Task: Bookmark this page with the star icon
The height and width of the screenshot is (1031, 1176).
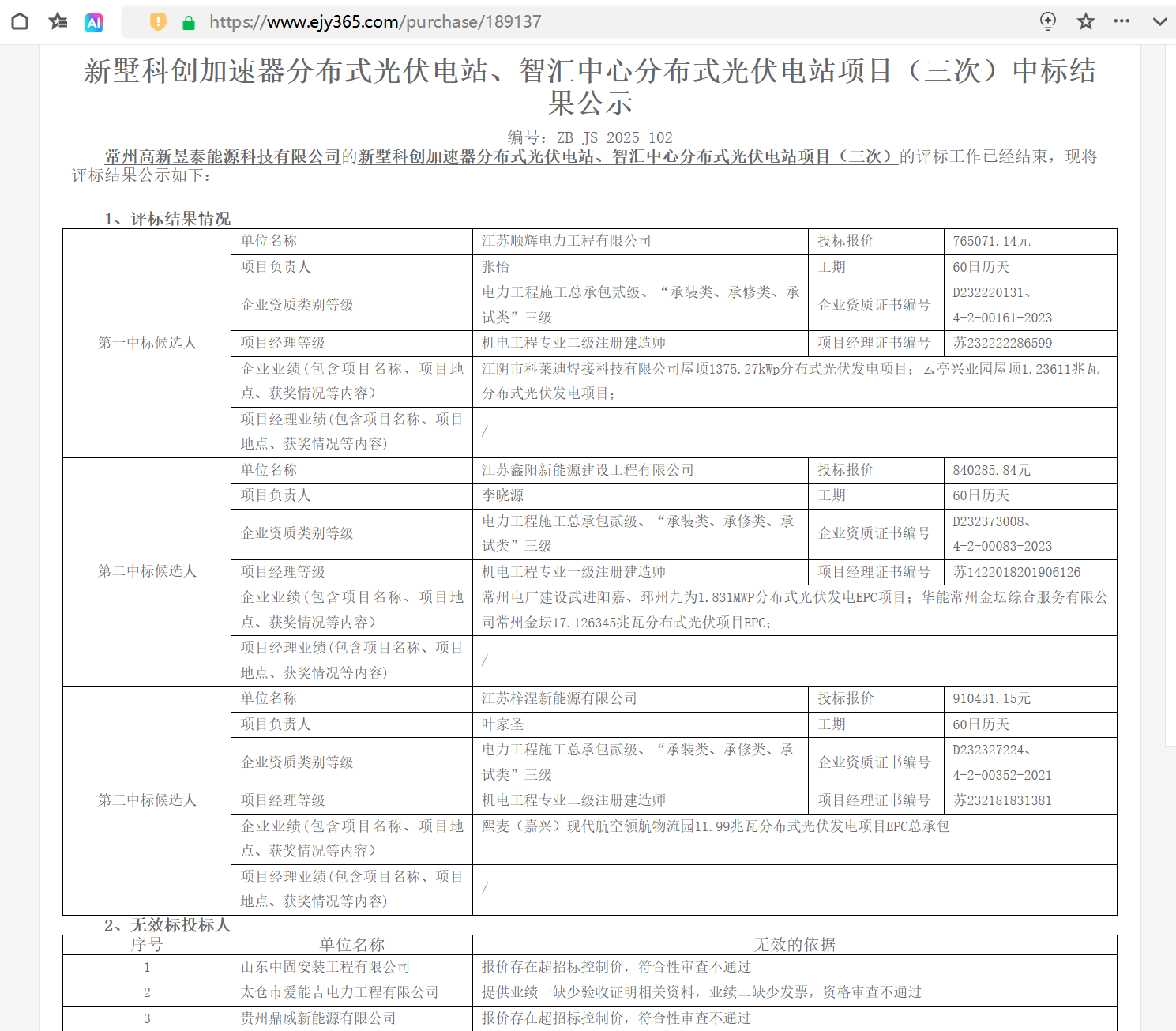Action: pos(1086,21)
